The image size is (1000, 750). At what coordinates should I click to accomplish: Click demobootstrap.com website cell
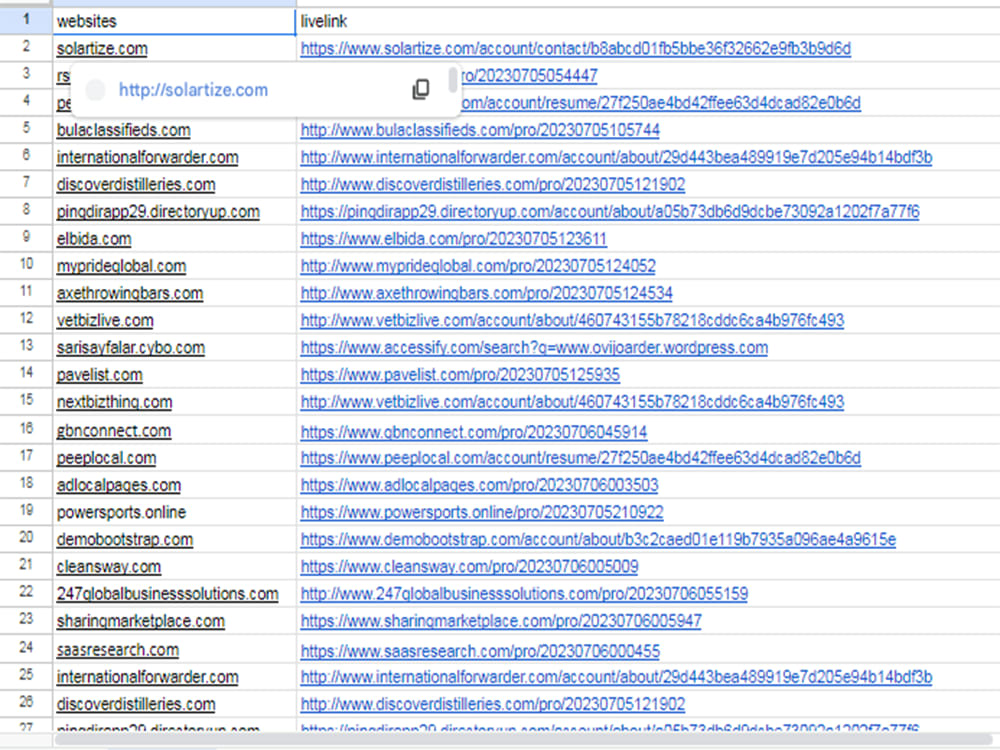coord(124,540)
